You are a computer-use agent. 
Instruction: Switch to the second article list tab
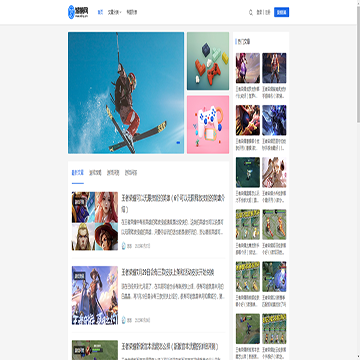[95, 173]
